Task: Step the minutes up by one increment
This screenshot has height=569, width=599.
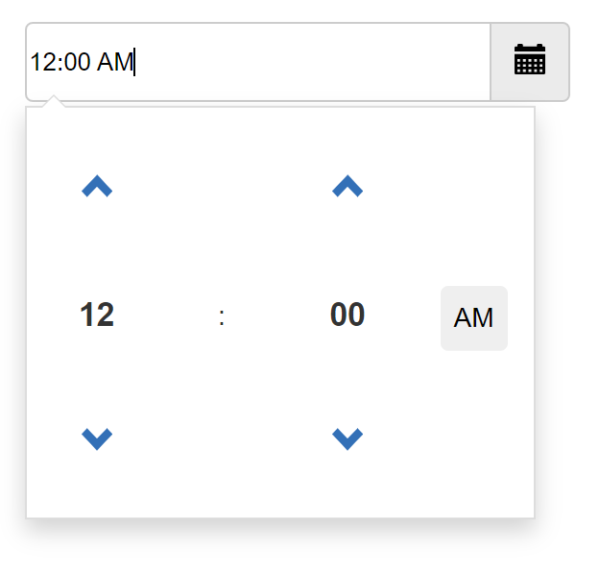Action: tap(347, 186)
